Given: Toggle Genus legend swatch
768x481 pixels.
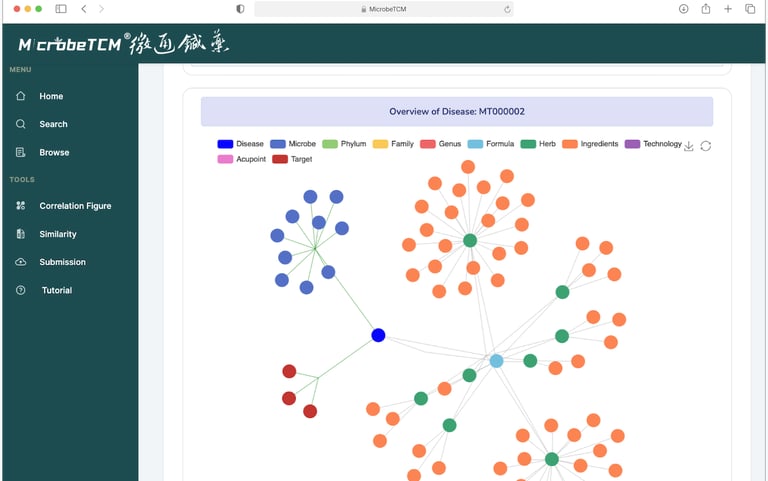Looking at the screenshot, I should pyautogui.click(x=428, y=144).
